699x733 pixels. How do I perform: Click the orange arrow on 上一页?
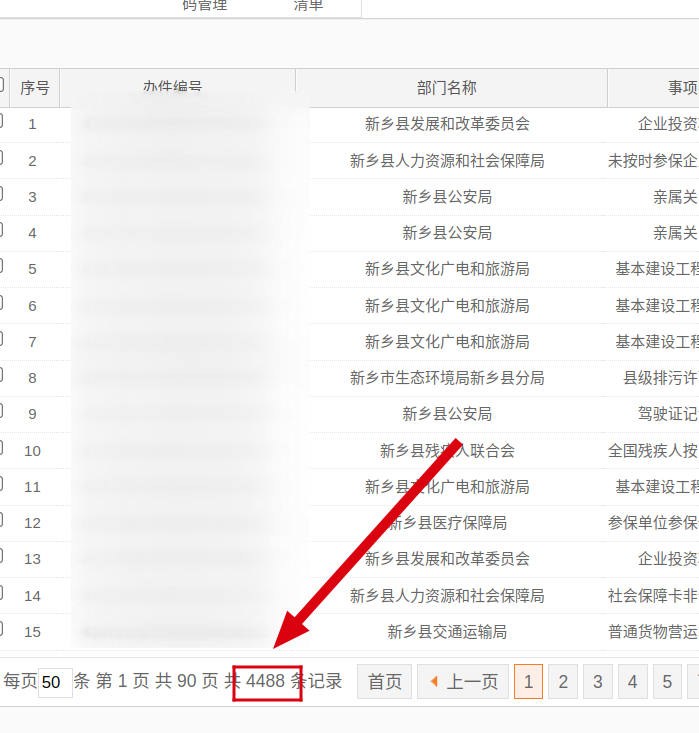[x=434, y=682]
